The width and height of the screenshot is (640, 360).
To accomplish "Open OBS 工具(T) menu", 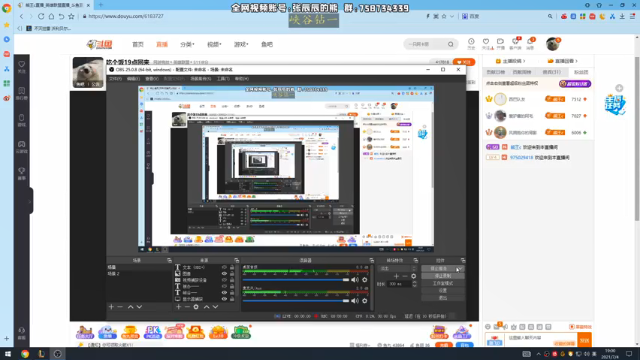I will click(223, 79).
